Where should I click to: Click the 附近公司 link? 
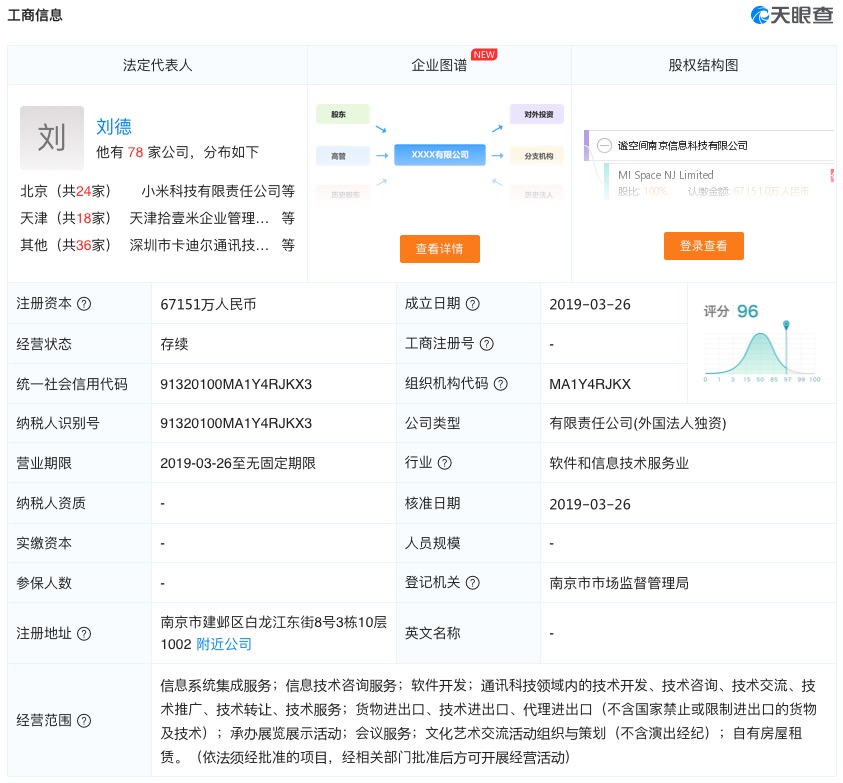[224, 644]
